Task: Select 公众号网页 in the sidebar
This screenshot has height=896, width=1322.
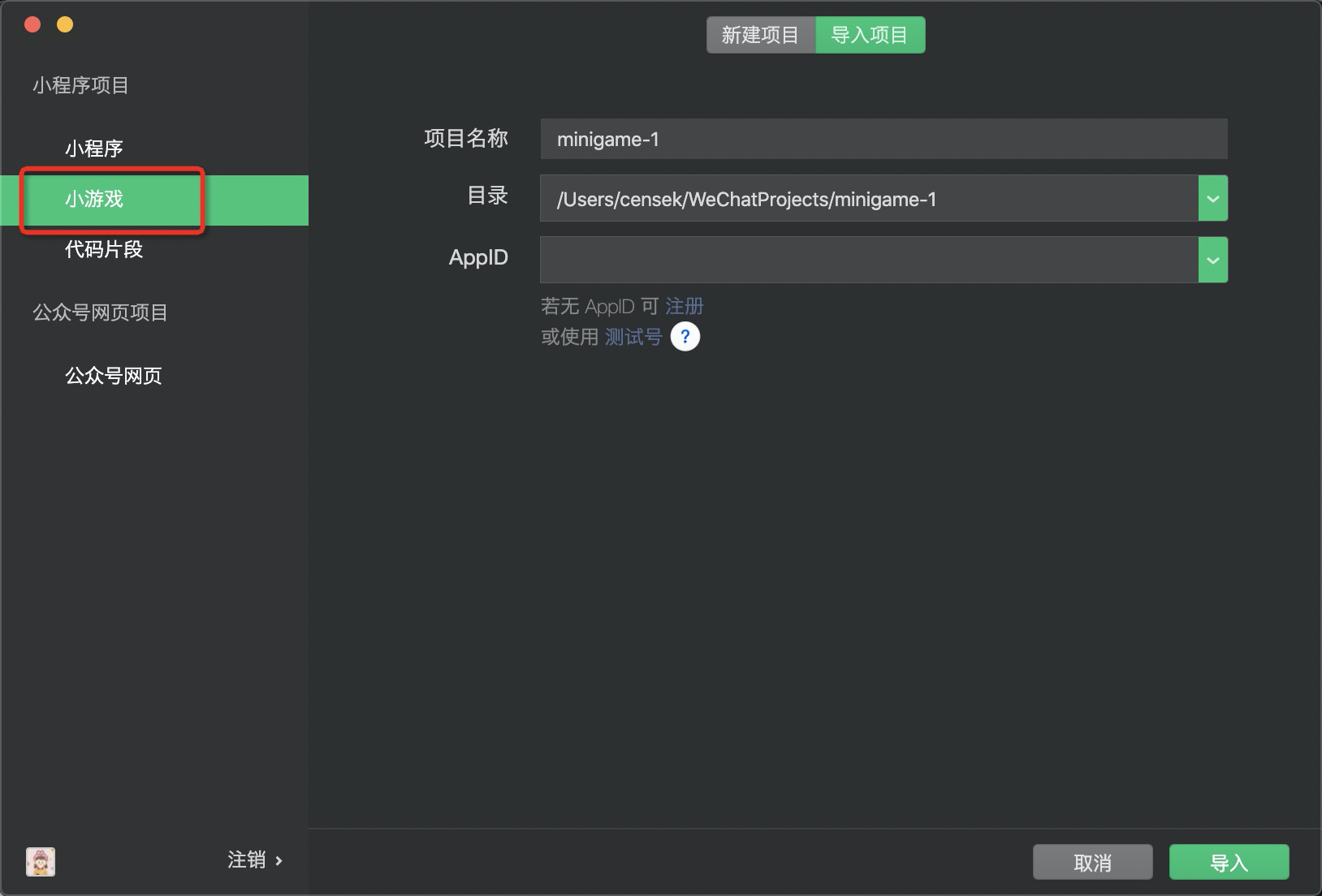Action: click(114, 375)
